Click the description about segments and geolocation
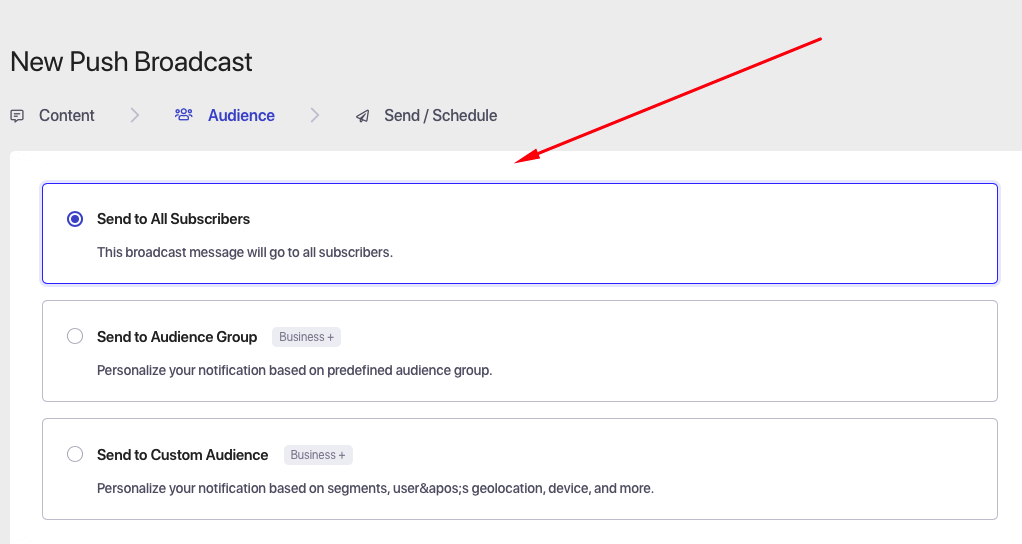Image resolution: width=1022 pixels, height=544 pixels. point(375,489)
